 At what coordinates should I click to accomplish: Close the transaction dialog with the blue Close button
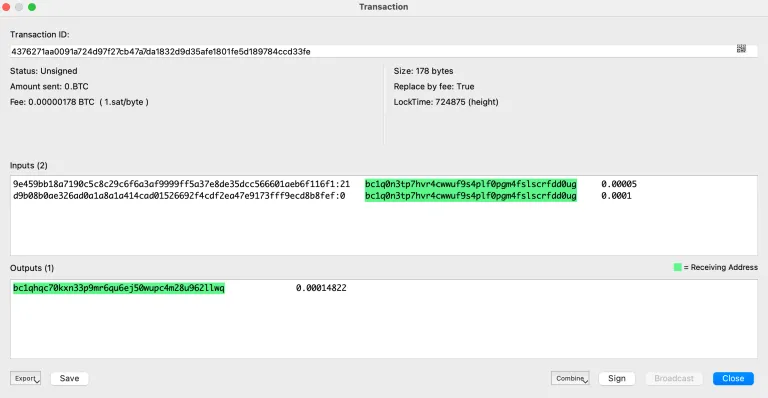[733, 378]
